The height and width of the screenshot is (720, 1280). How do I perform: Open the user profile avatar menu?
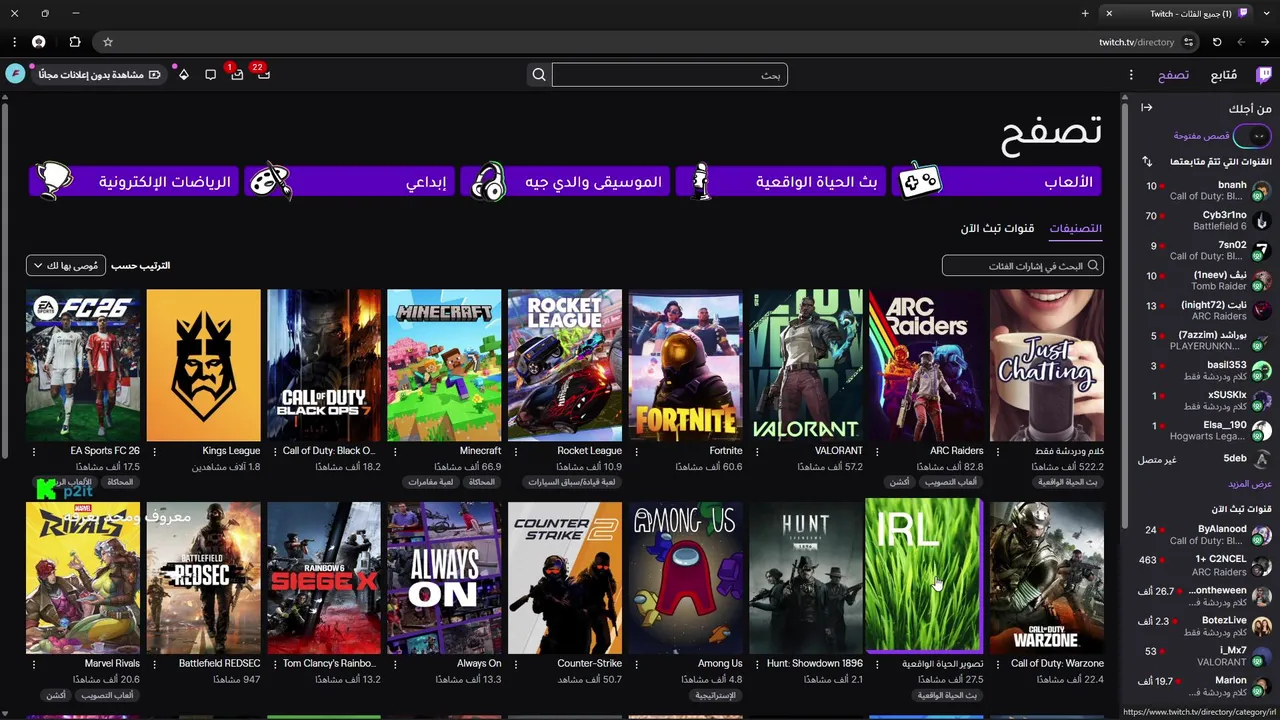pyautogui.click(x=15, y=74)
